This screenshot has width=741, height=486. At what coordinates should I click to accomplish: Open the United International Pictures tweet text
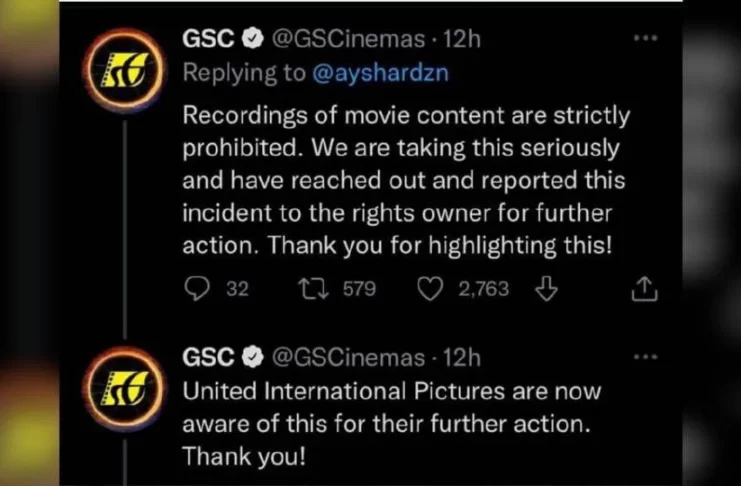coord(392,423)
